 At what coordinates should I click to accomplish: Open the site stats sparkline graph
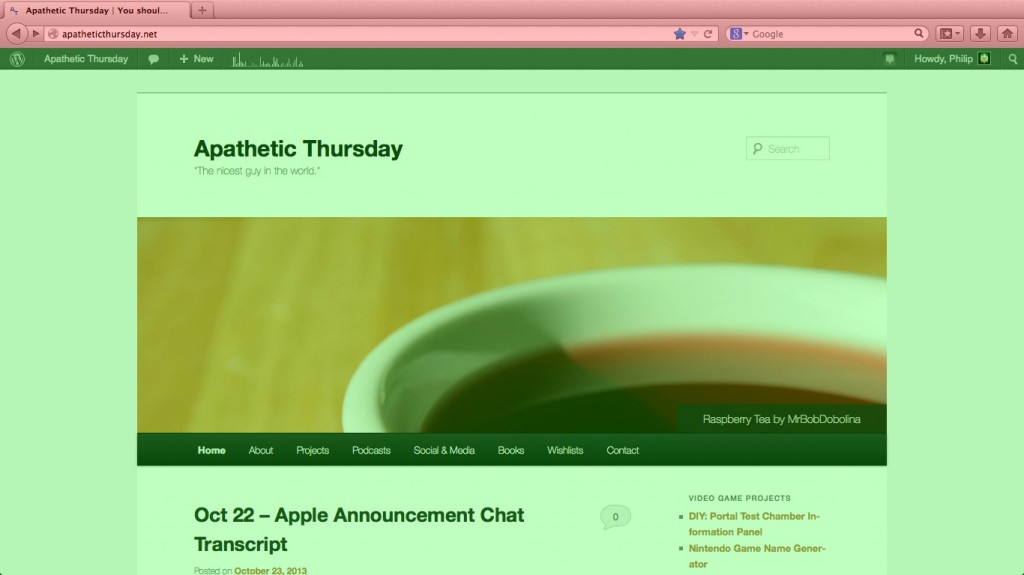click(268, 60)
